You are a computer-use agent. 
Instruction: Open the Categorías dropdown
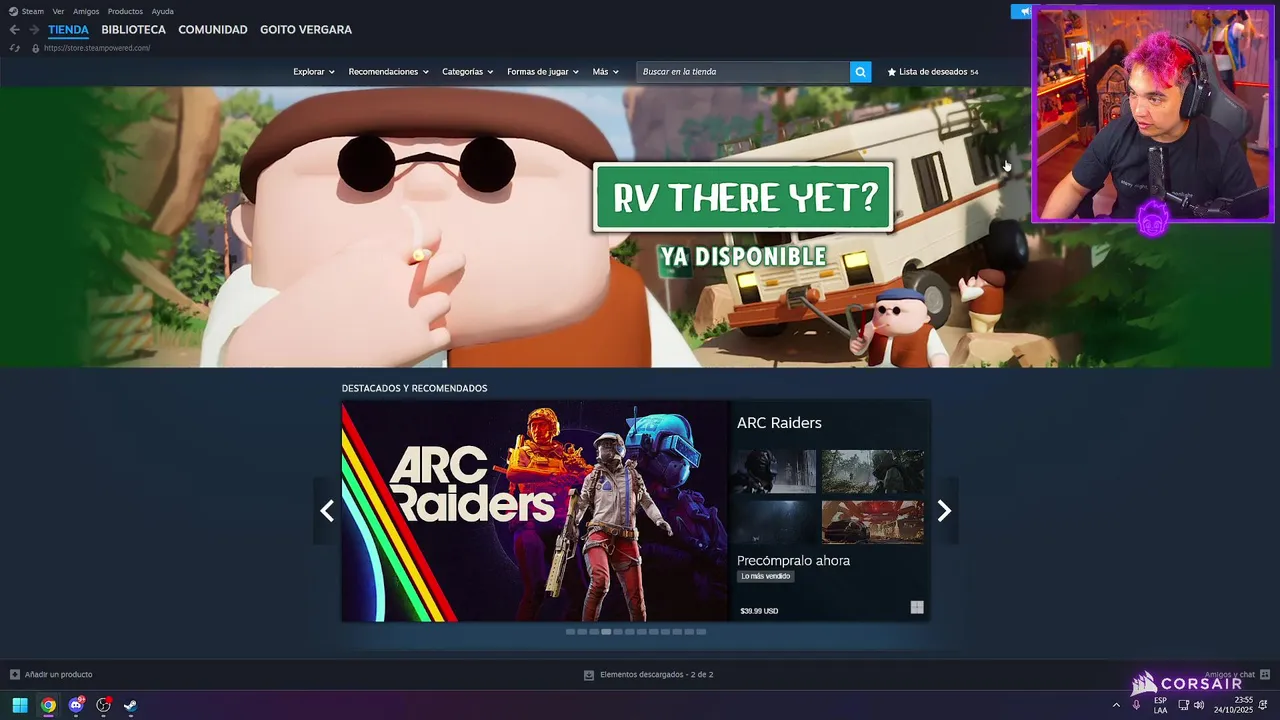tap(468, 72)
